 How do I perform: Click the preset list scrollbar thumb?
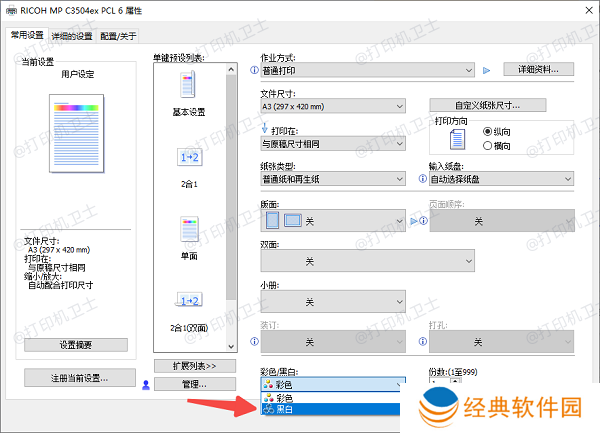[x=231, y=187]
